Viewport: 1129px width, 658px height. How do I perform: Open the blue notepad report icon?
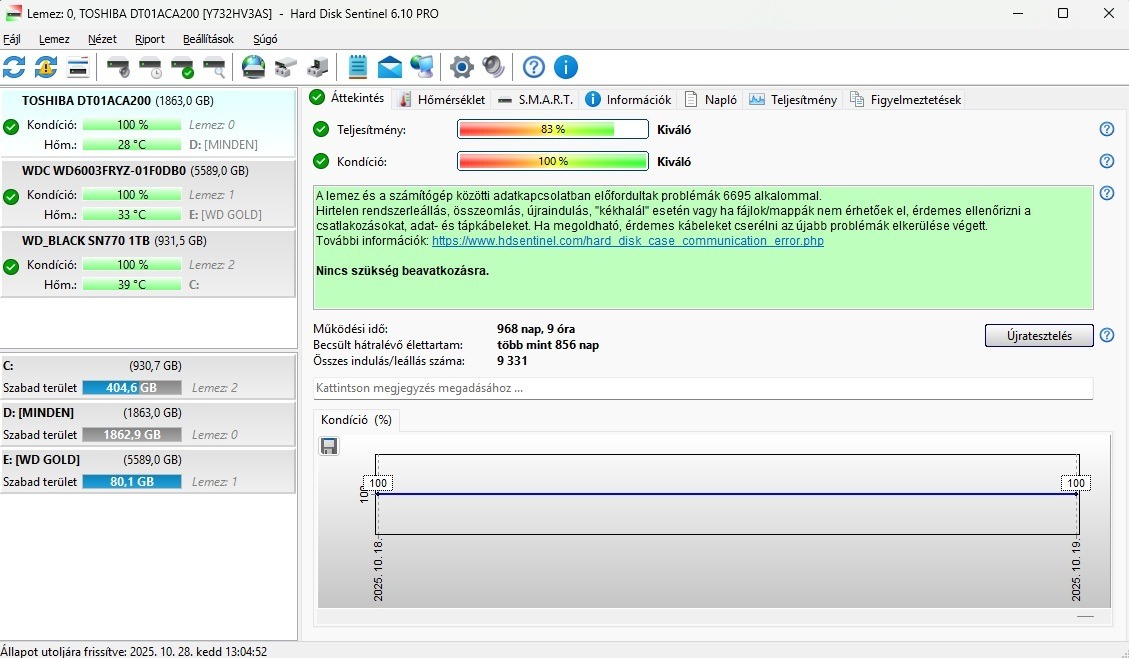pos(358,67)
